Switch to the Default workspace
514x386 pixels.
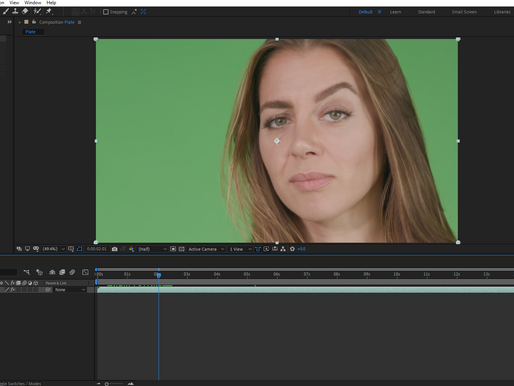(365, 12)
